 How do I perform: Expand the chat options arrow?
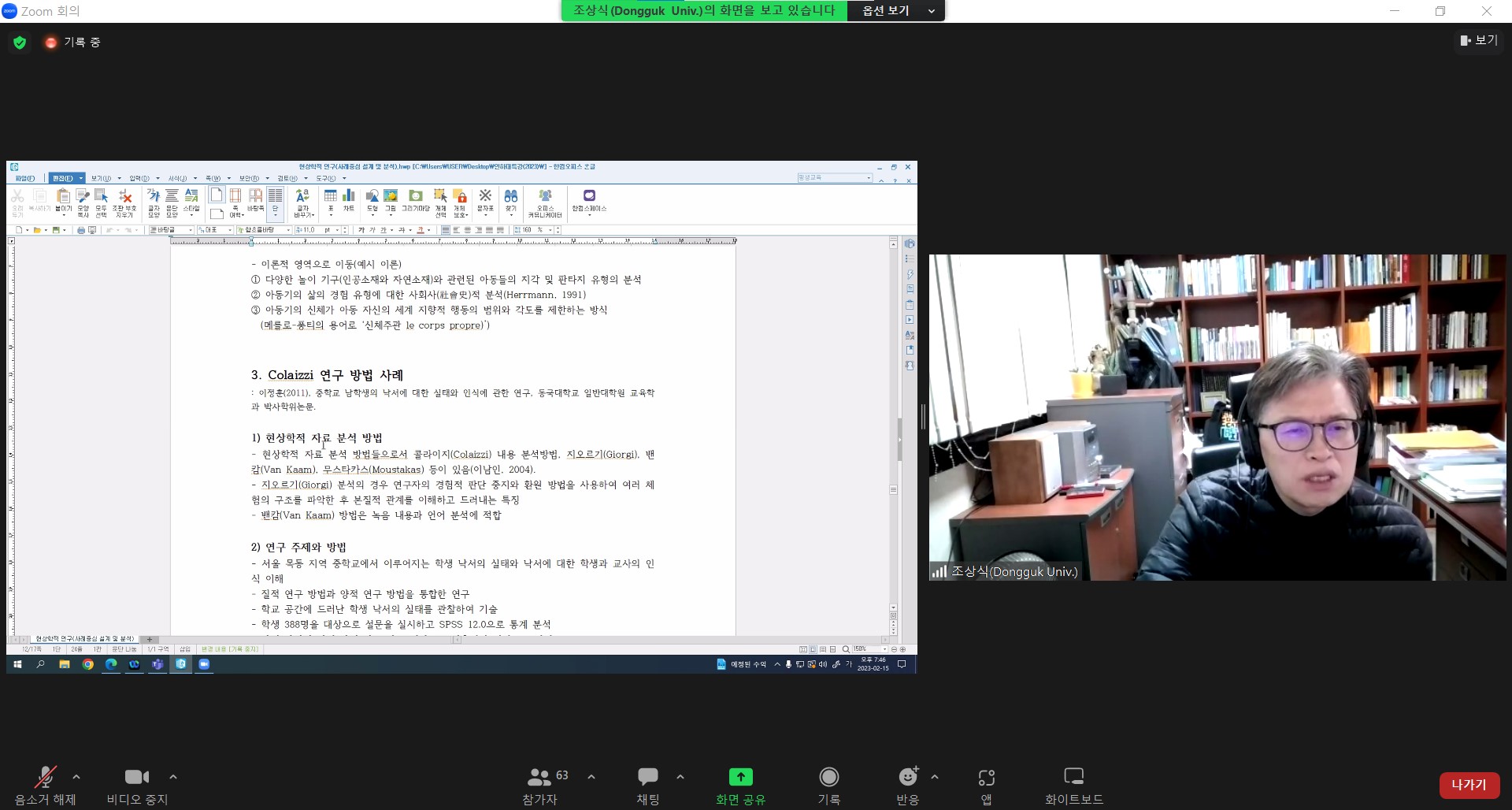tap(680, 777)
